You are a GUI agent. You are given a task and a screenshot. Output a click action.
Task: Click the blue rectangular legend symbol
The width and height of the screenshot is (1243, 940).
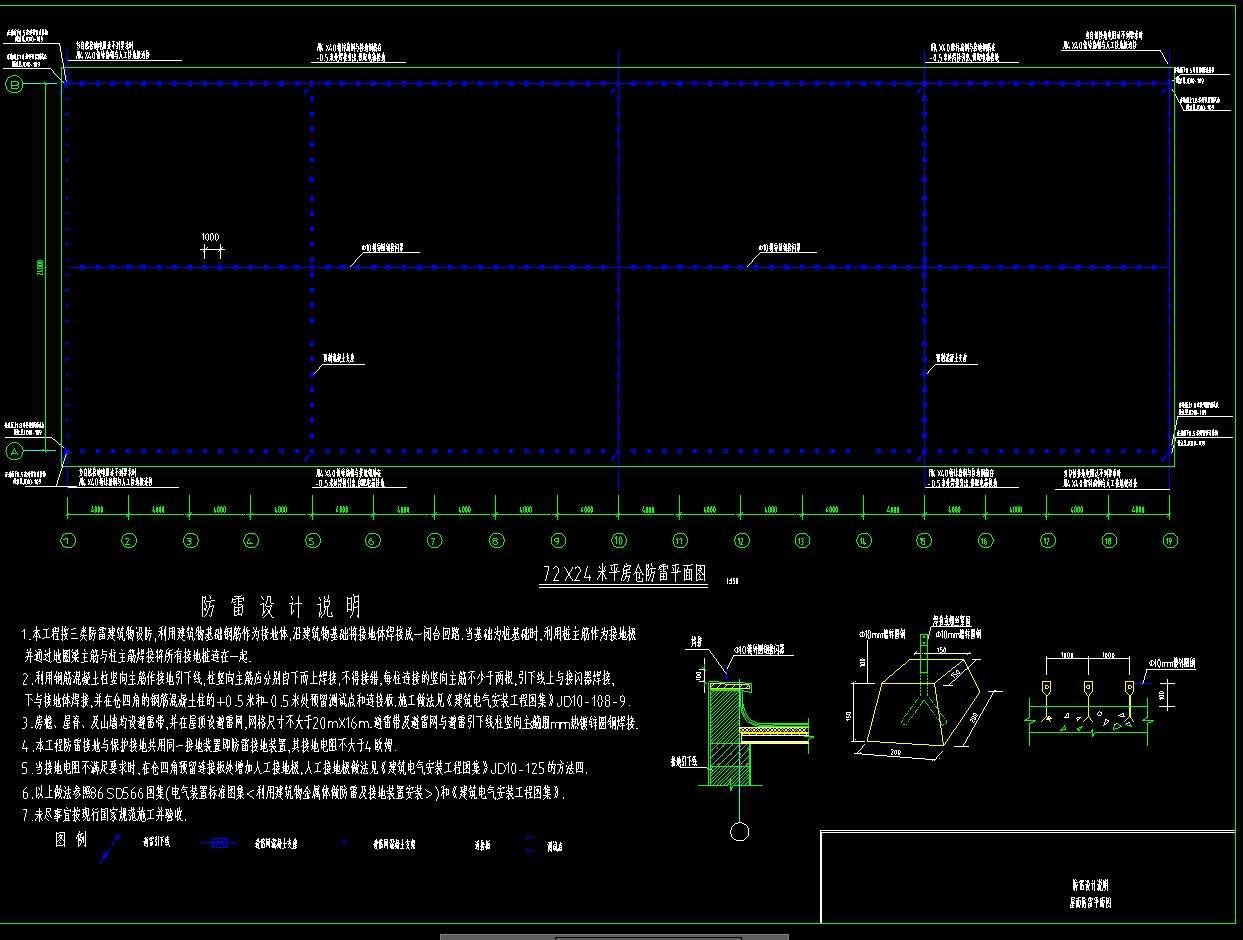218,844
